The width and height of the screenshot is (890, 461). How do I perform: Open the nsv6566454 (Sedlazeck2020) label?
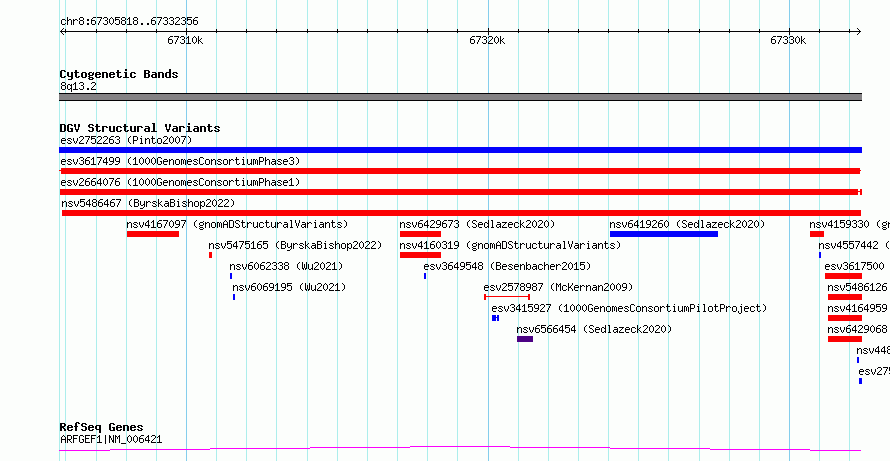[594, 329]
